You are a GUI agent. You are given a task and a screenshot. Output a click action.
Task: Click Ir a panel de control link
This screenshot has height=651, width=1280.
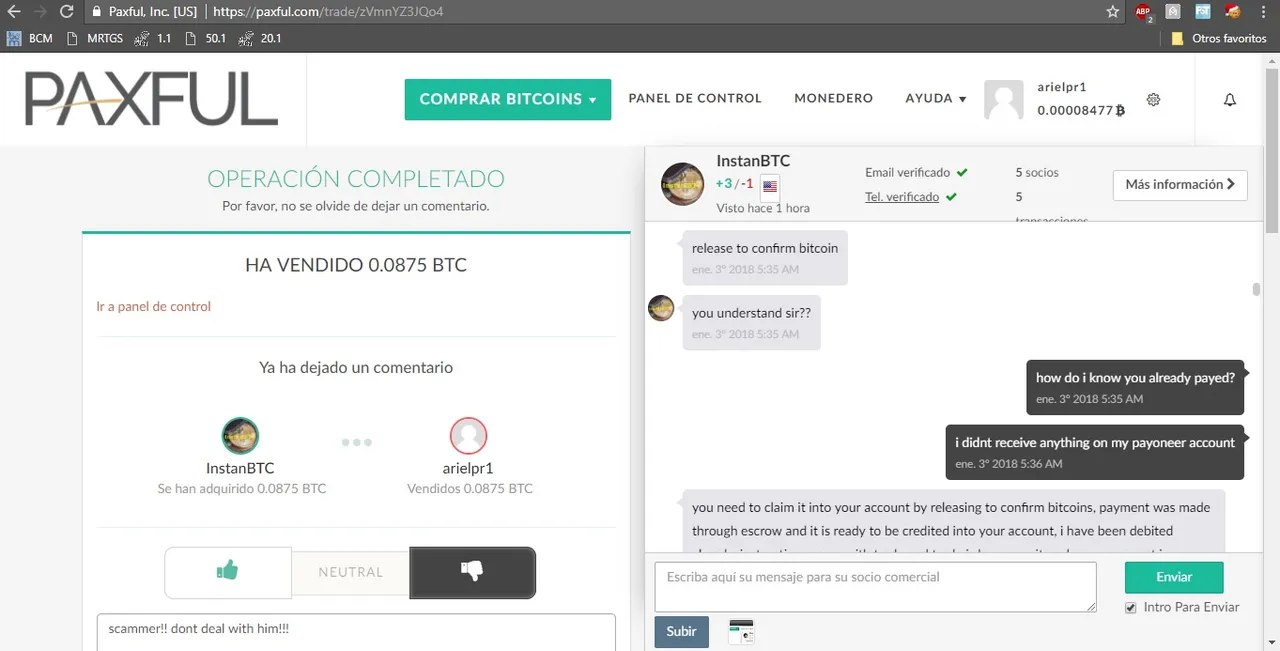coord(153,307)
